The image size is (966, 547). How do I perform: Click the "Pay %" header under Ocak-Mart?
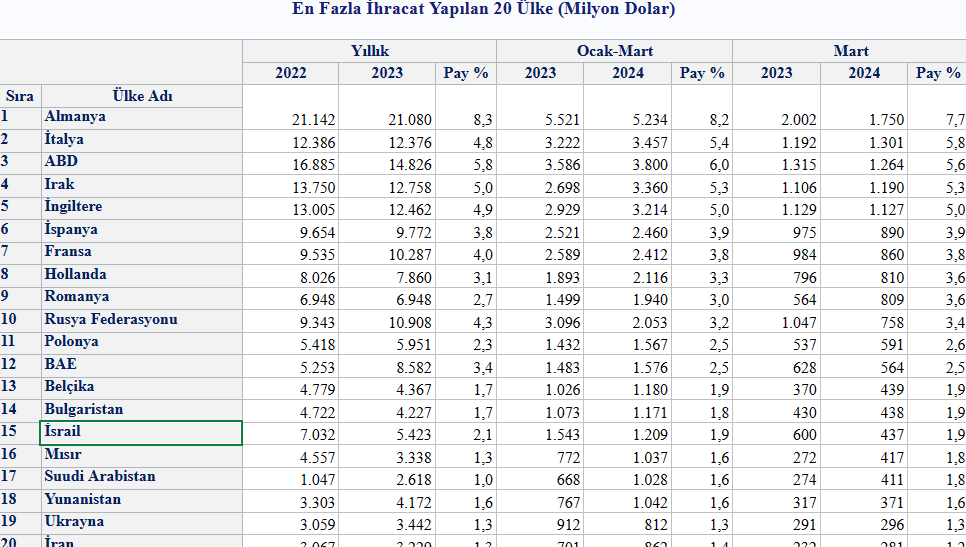[702, 73]
